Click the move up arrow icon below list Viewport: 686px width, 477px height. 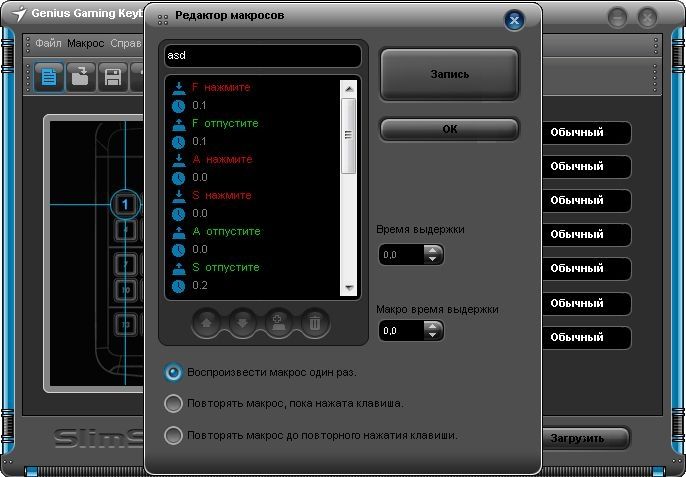click(x=207, y=322)
